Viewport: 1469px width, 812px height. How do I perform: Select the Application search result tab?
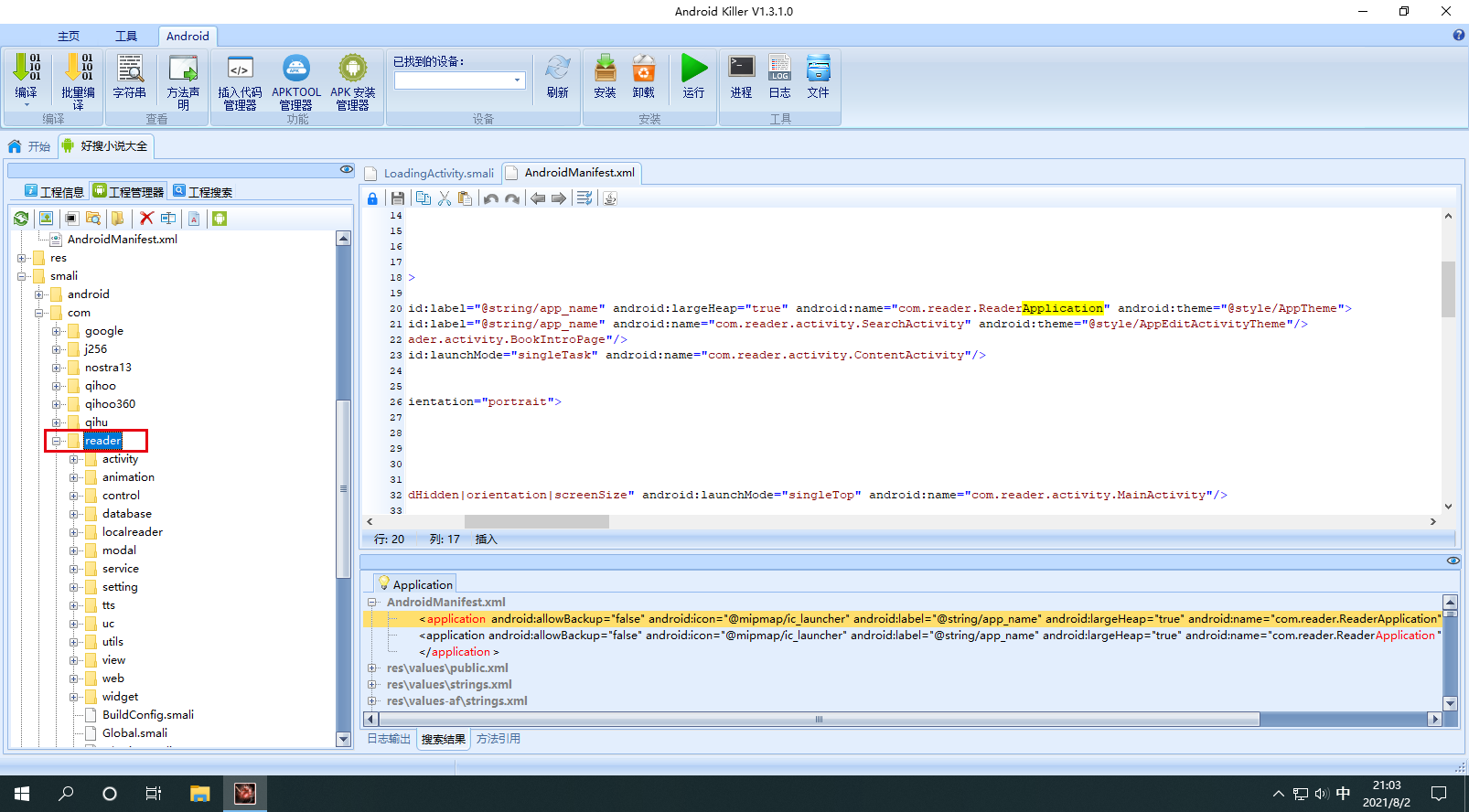click(x=415, y=584)
